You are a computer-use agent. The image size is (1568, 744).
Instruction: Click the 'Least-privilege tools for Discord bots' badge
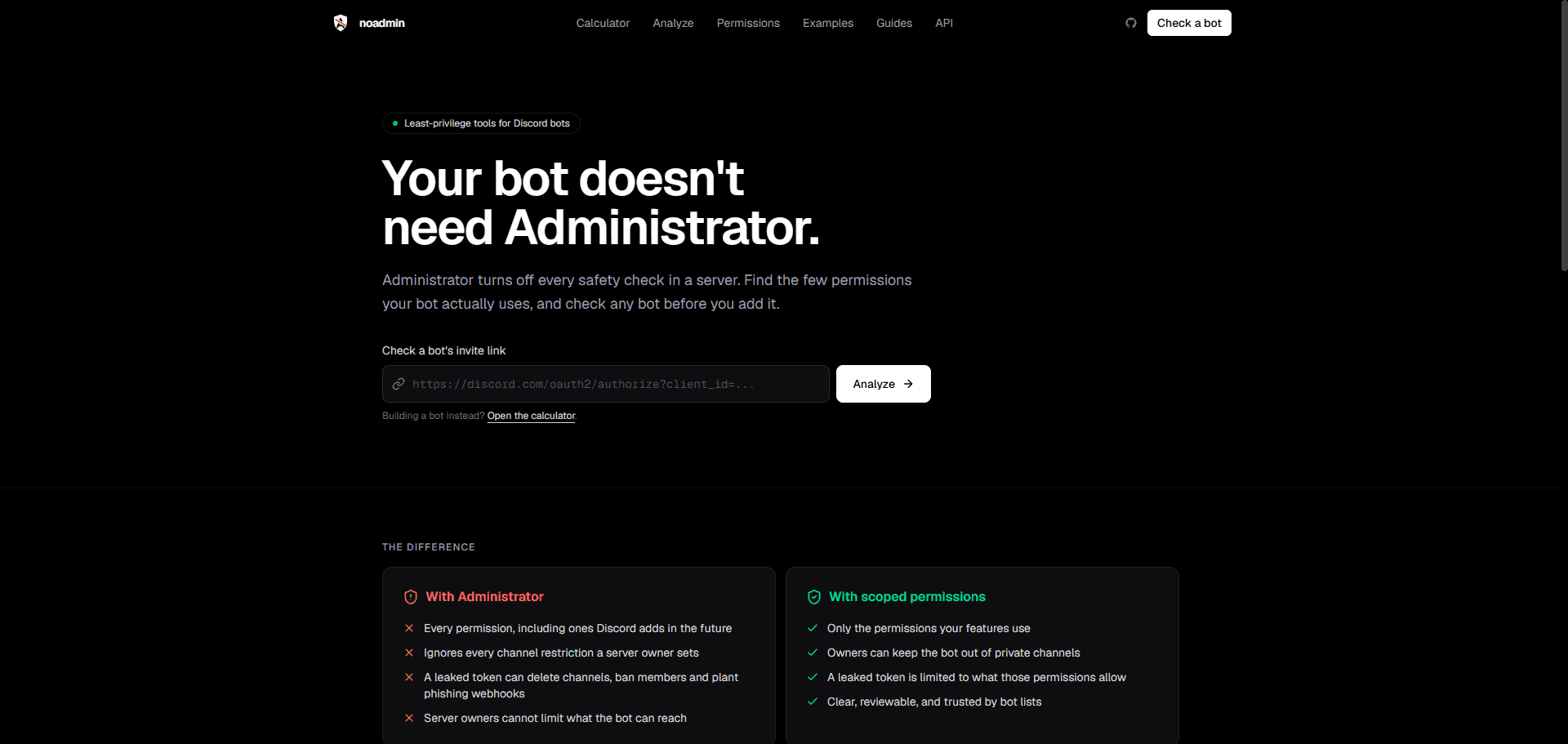[481, 123]
